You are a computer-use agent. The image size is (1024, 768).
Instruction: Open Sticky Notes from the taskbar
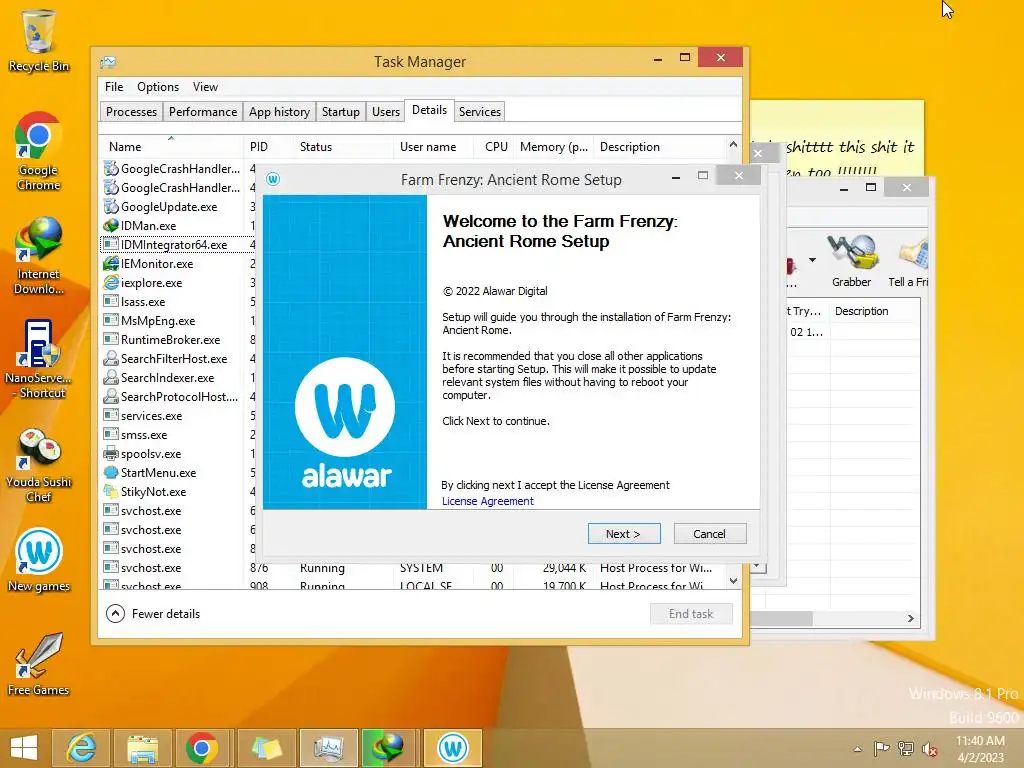point(265,748)
